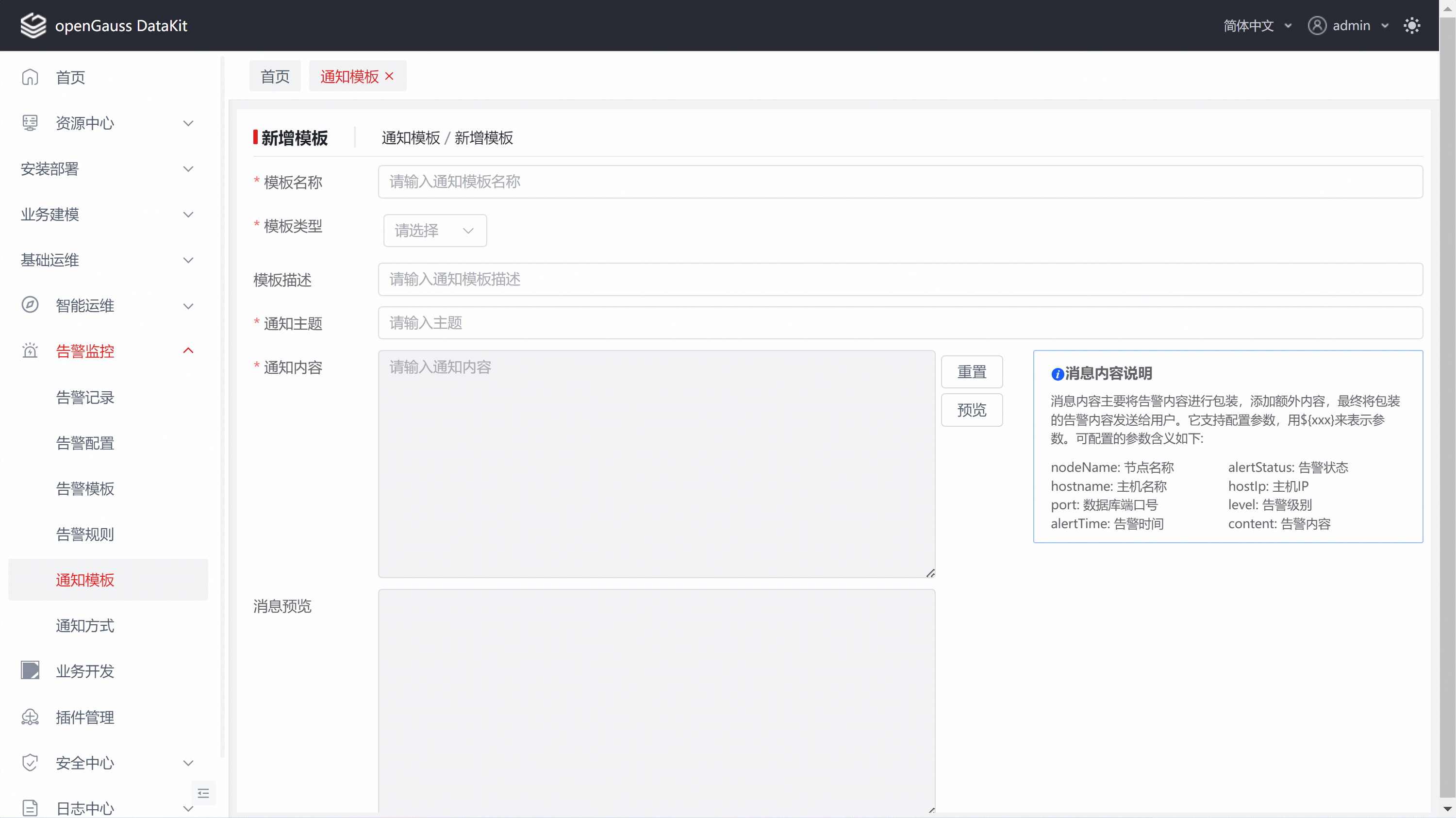Close the 通知模板 tab
The width and height of the screenshot is (1456, 818).
tap(389, 76)
